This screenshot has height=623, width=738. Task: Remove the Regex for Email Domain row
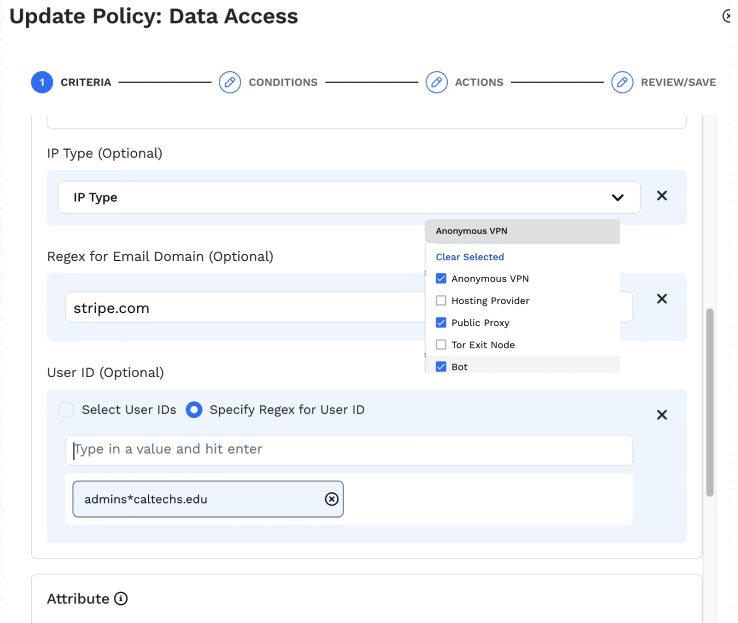click(x=661, y=298)
